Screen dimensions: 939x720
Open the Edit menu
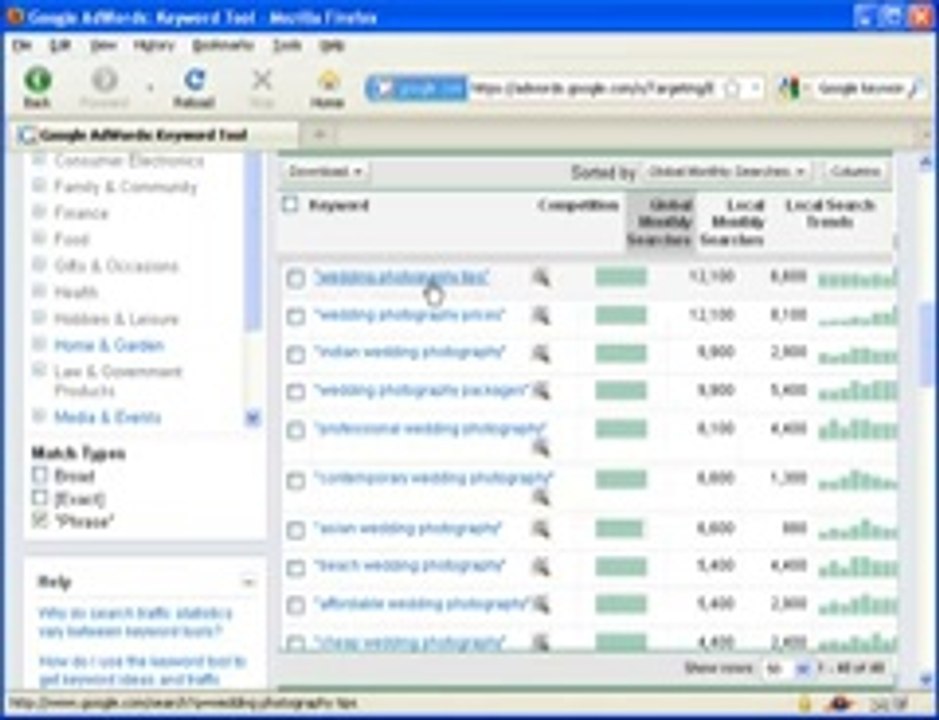tap(60, 46)
